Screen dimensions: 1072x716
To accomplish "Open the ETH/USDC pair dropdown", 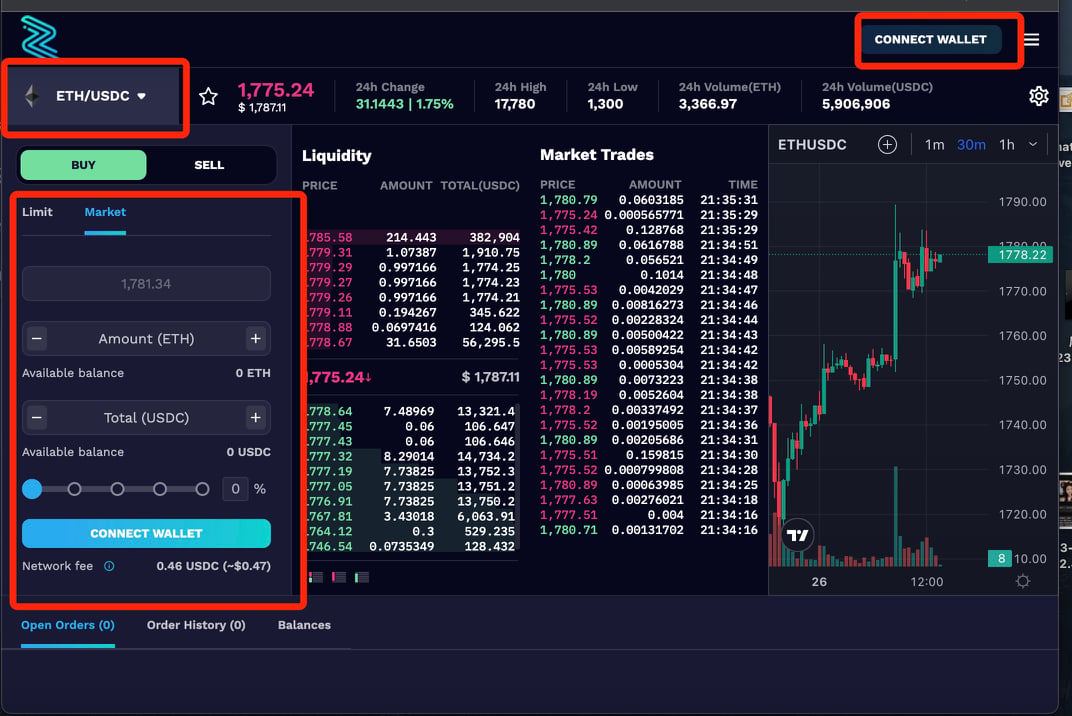I will 95,96.
